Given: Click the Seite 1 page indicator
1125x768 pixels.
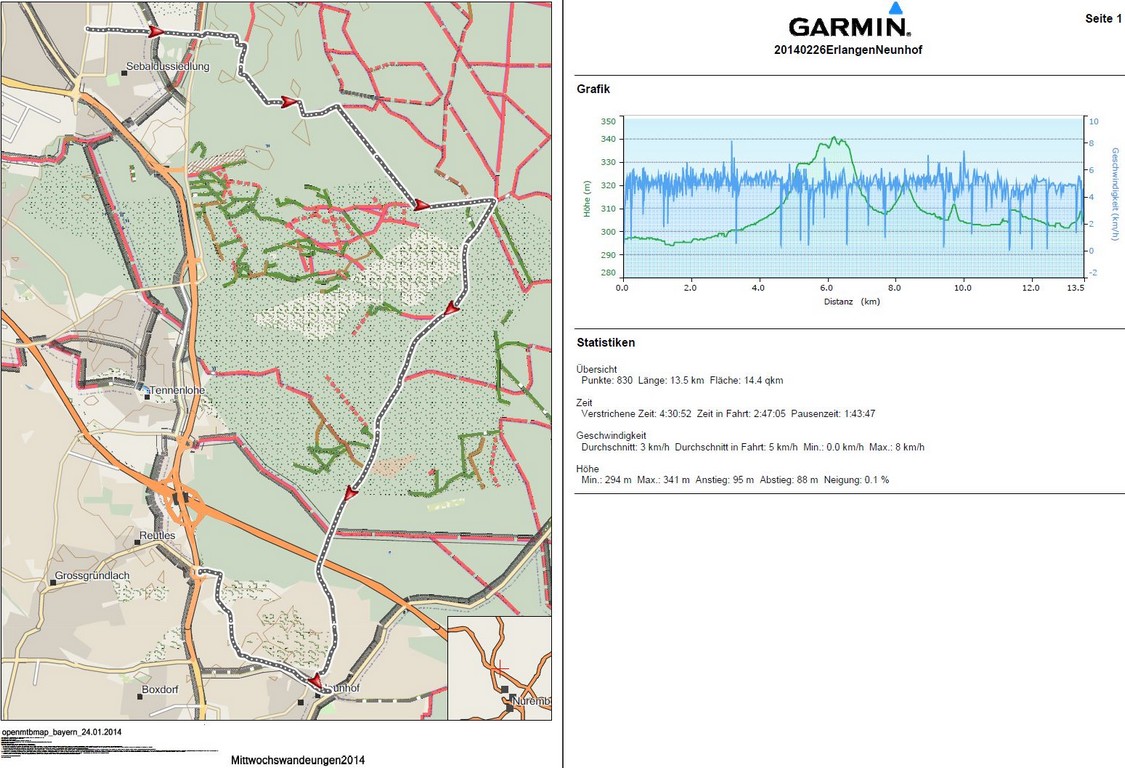Looking at the screenshot, I should pos(1103,20).
